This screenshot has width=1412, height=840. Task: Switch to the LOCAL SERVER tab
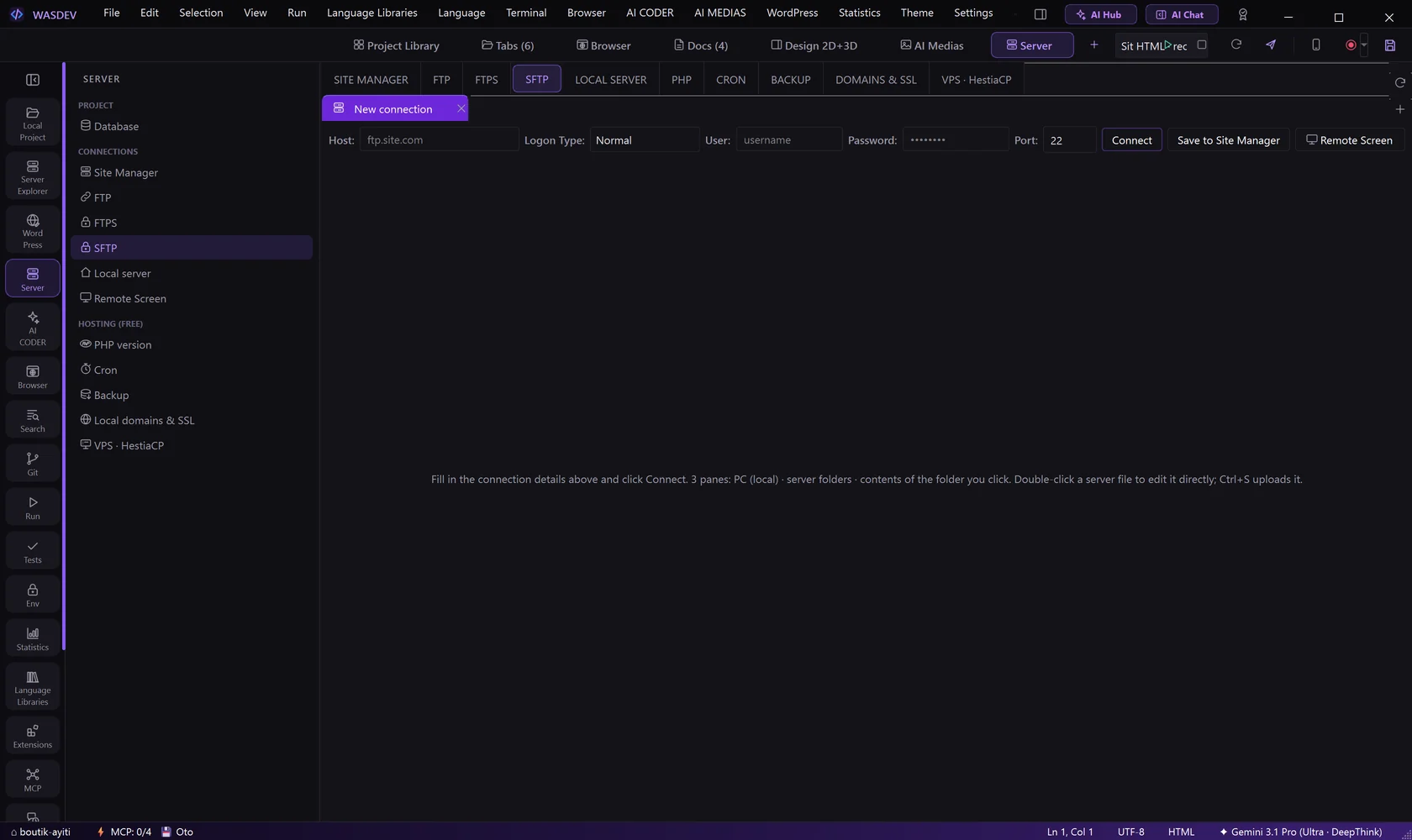point(611,80)
